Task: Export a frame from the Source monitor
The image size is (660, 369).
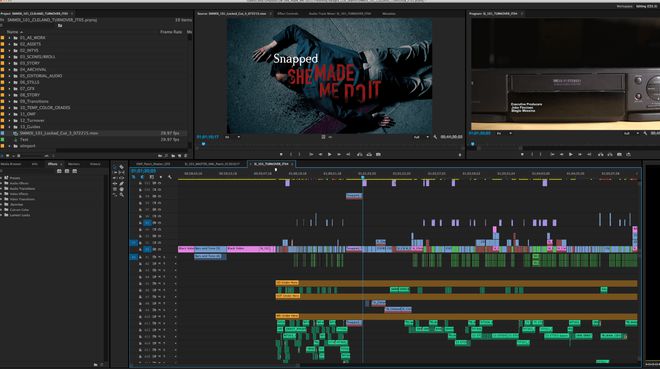Action: click(378, 154)
